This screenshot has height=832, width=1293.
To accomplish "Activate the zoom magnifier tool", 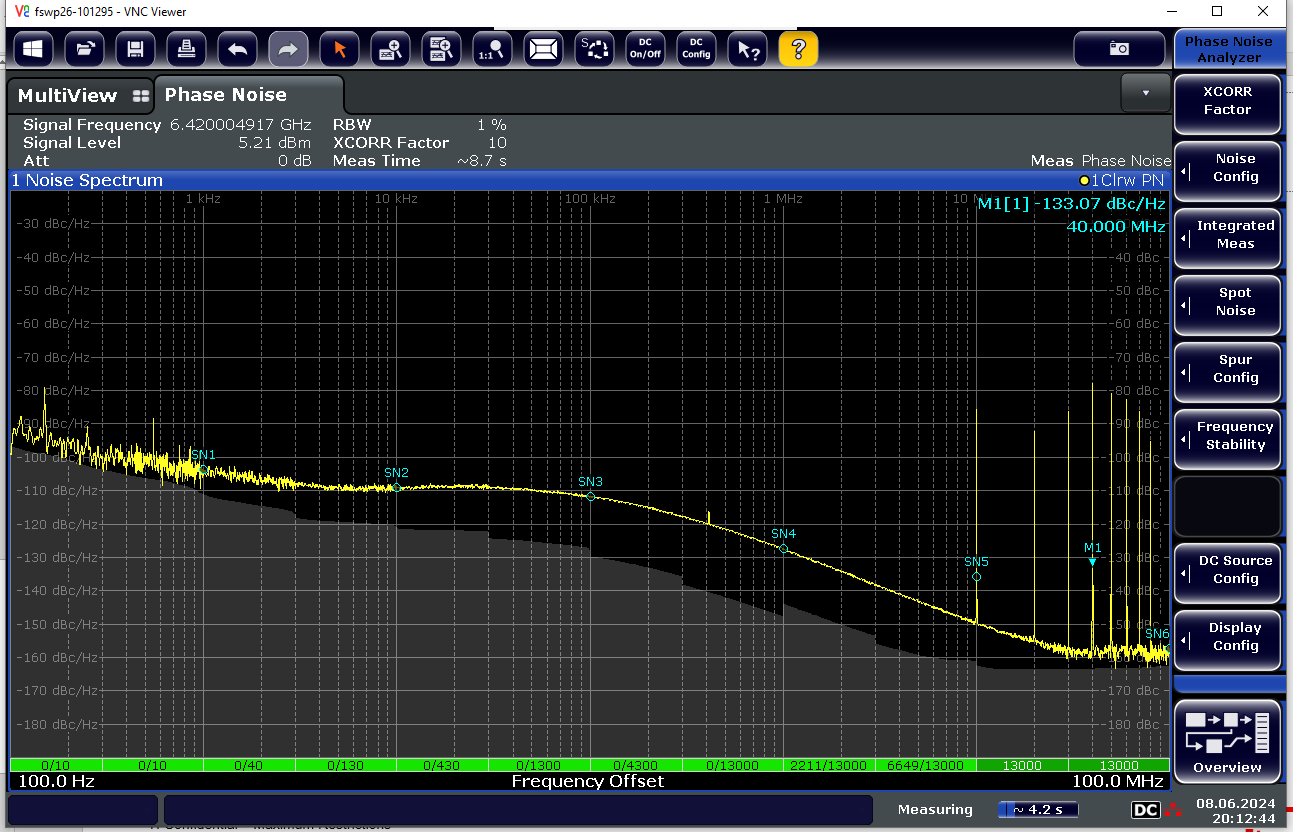I will (390, 49).
